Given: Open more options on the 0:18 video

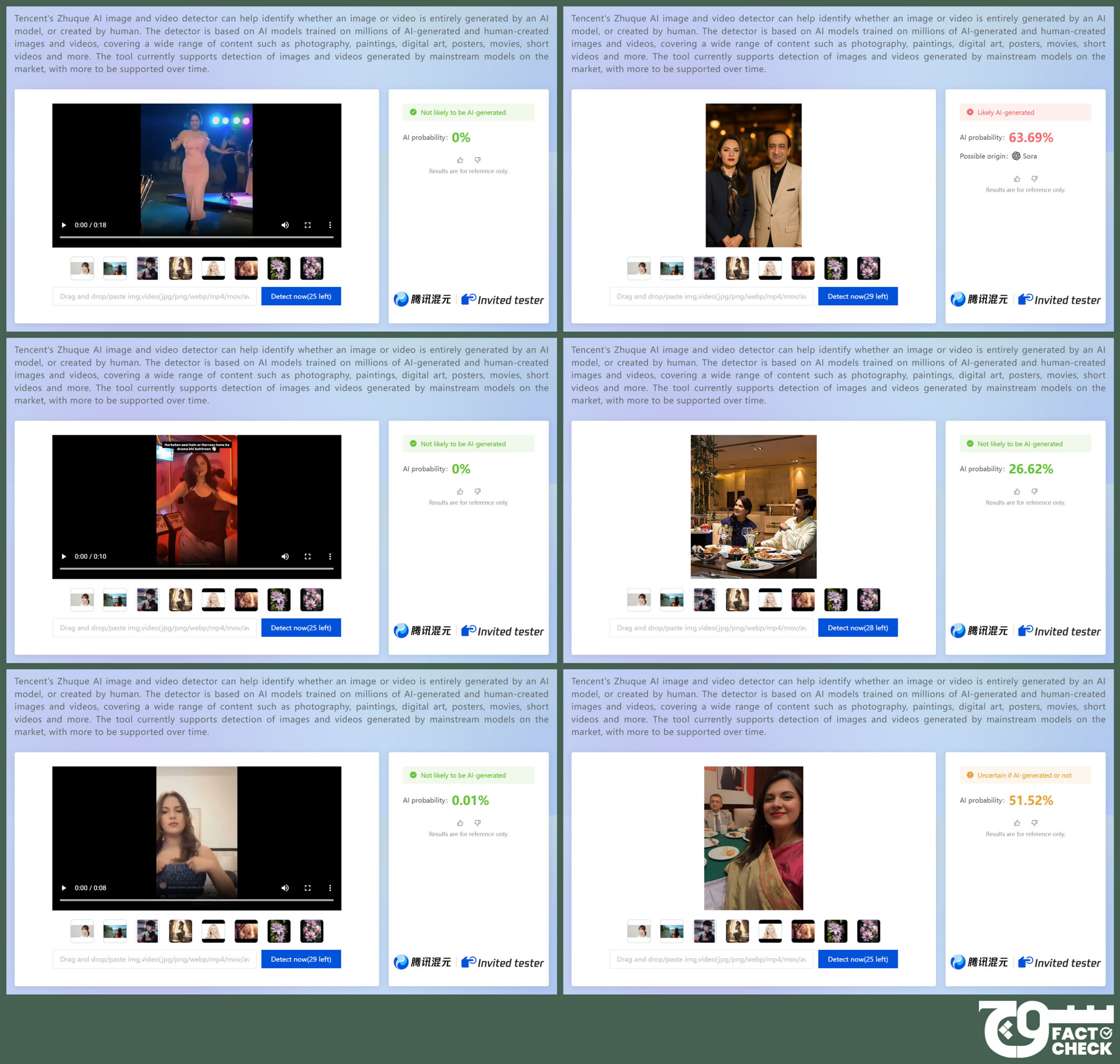Looking at the screenshot, I should (x=329, y=225).
